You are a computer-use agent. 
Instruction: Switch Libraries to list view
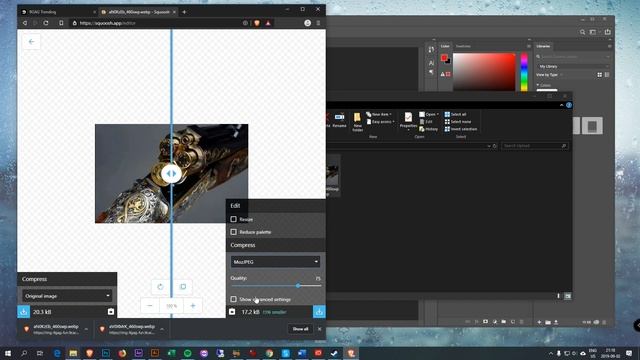(x=607, y=75)
